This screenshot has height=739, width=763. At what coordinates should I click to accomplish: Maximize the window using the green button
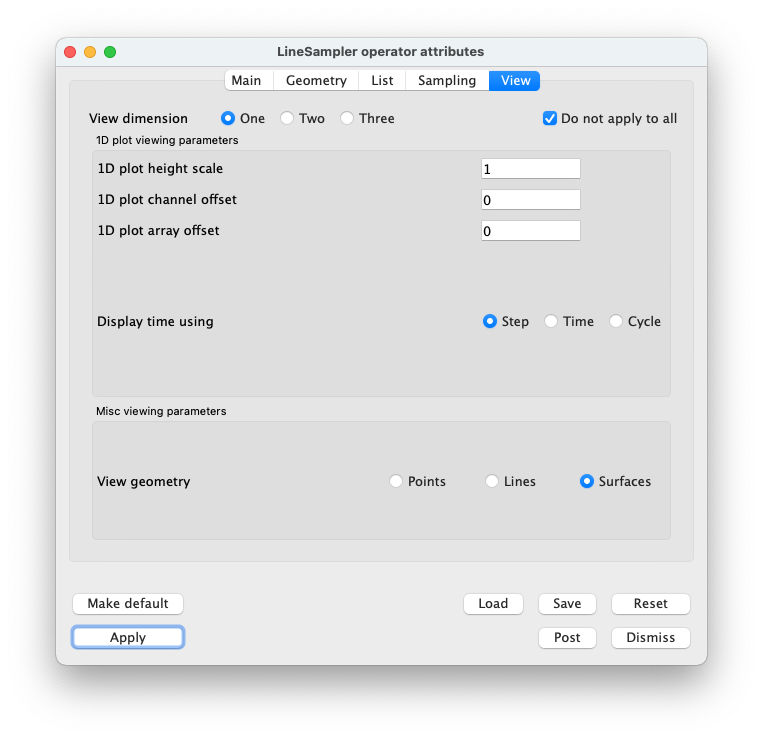(x=110, y=52)
